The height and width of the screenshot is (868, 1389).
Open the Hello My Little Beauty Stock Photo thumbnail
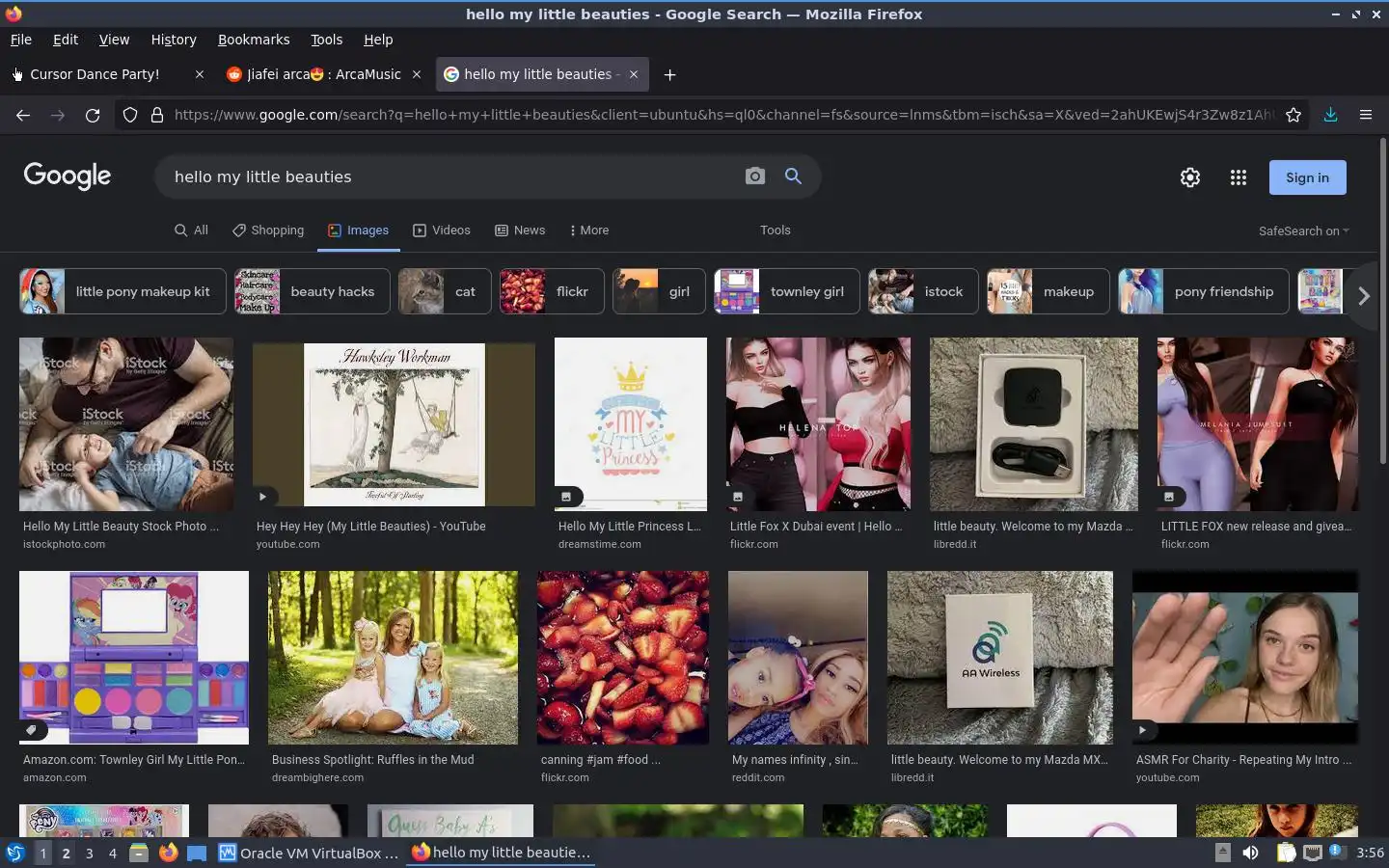[x=126, y=424]
